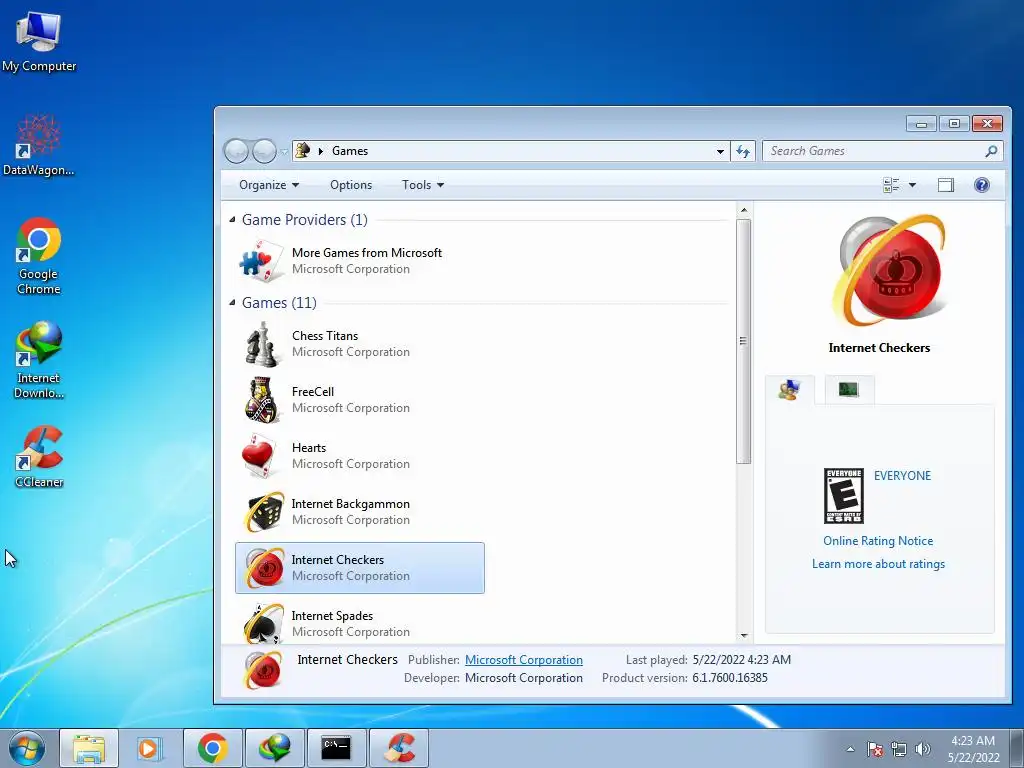The image size is (1024, 768).
Task: Click the refresh button beside address bar
Action: 743,151
